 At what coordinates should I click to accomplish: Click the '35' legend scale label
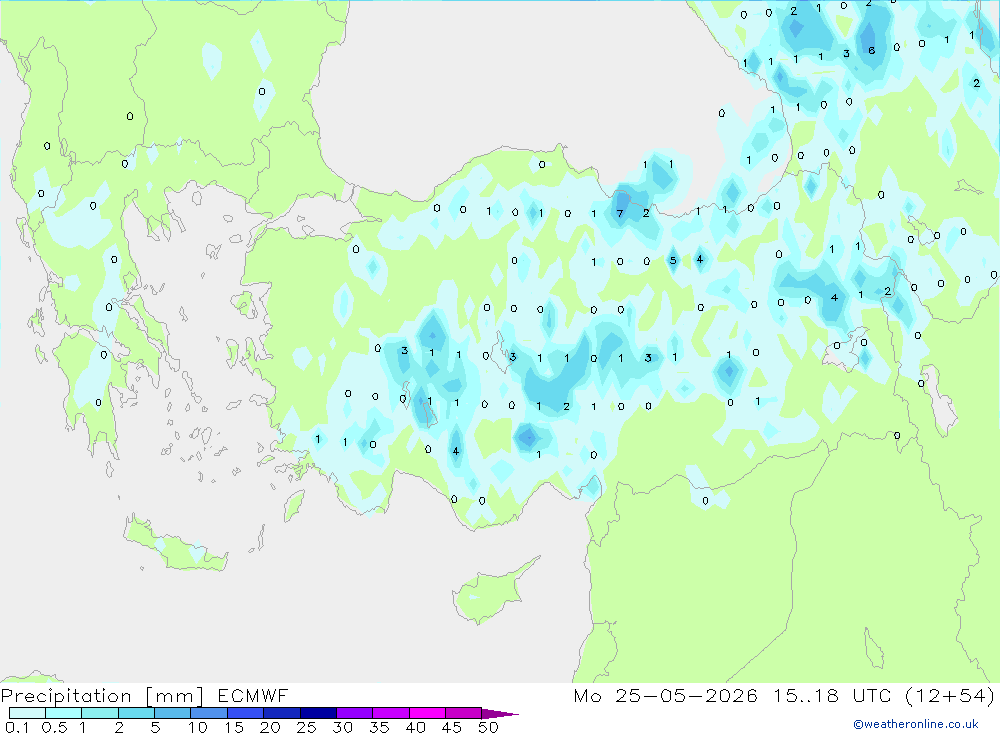[379, 727]
